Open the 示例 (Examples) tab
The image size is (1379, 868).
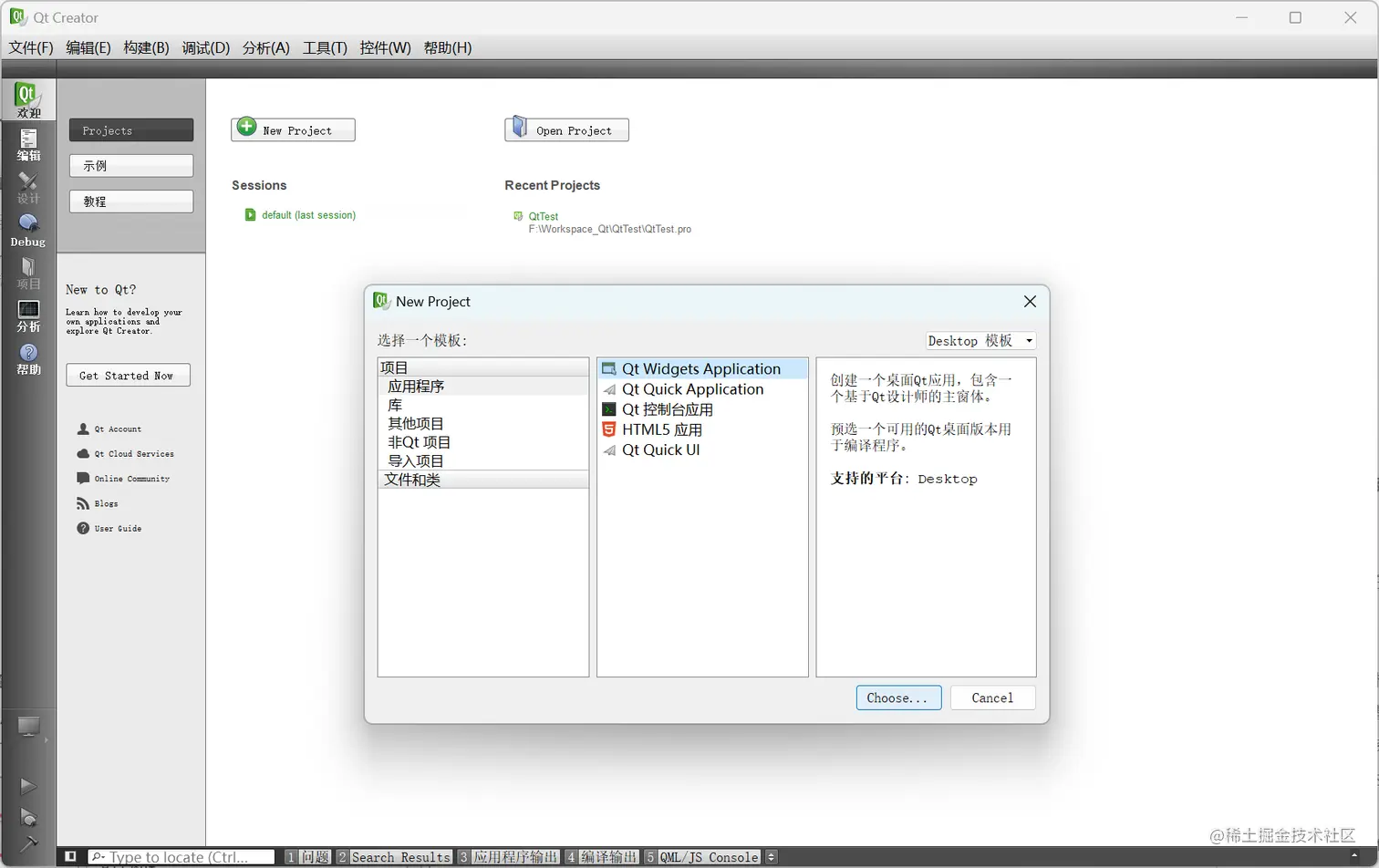[131, 166]
